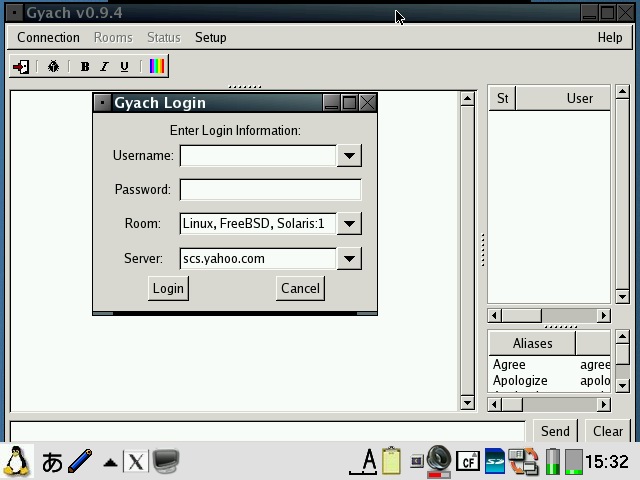640x480 pixels.
Task: Cancel the Gyach login dialog
Action: point(300,288)
